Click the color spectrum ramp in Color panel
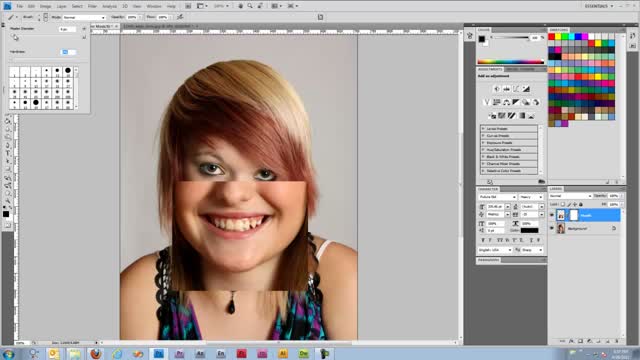Screen dimensions: 640x360 (x=511, y=62)
